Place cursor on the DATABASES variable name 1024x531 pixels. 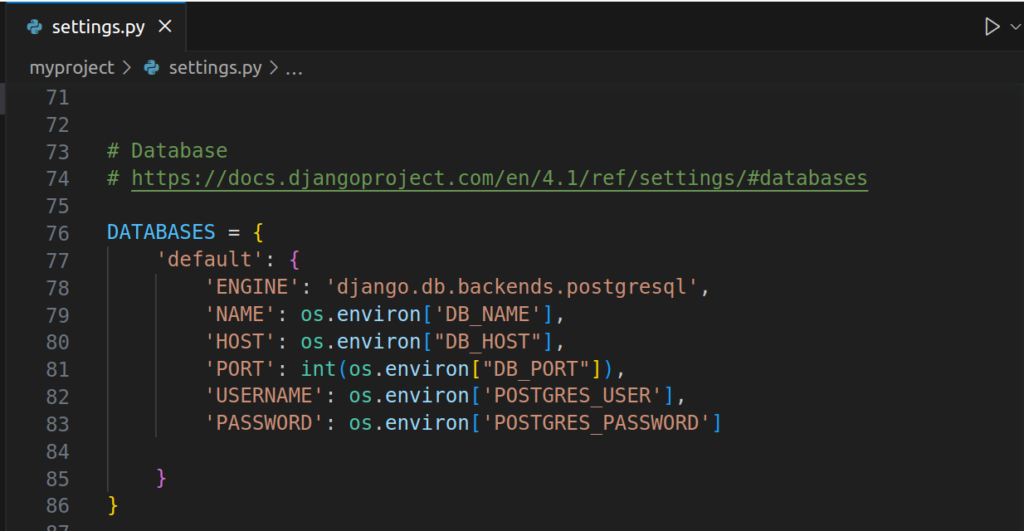point(161,233)
